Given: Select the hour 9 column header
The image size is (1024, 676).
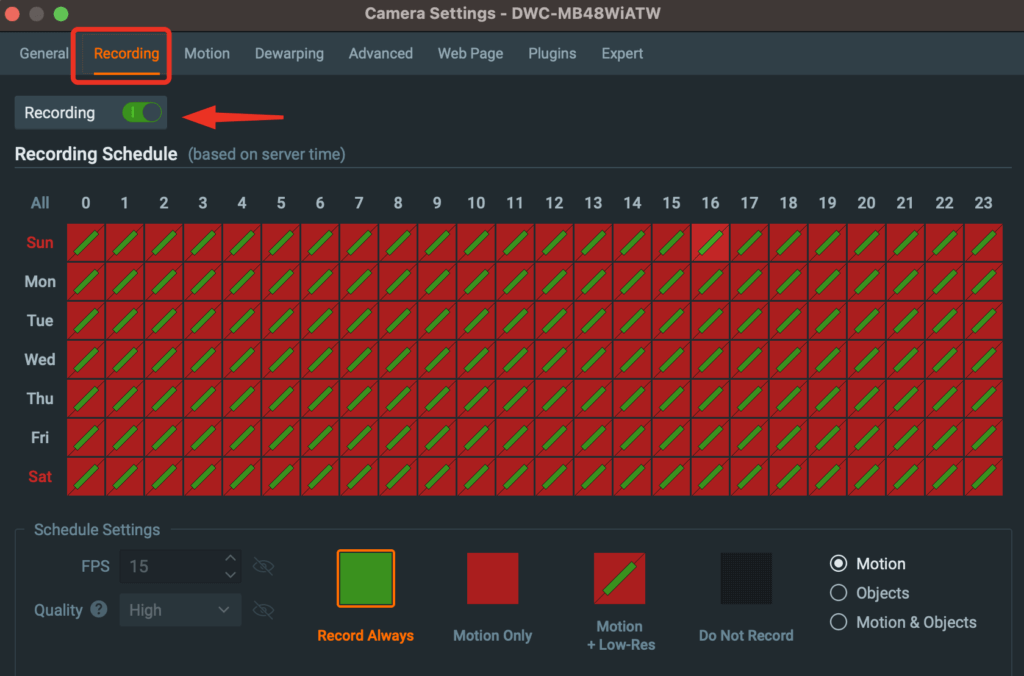Looking at the screenshot, I should point(437,203).
